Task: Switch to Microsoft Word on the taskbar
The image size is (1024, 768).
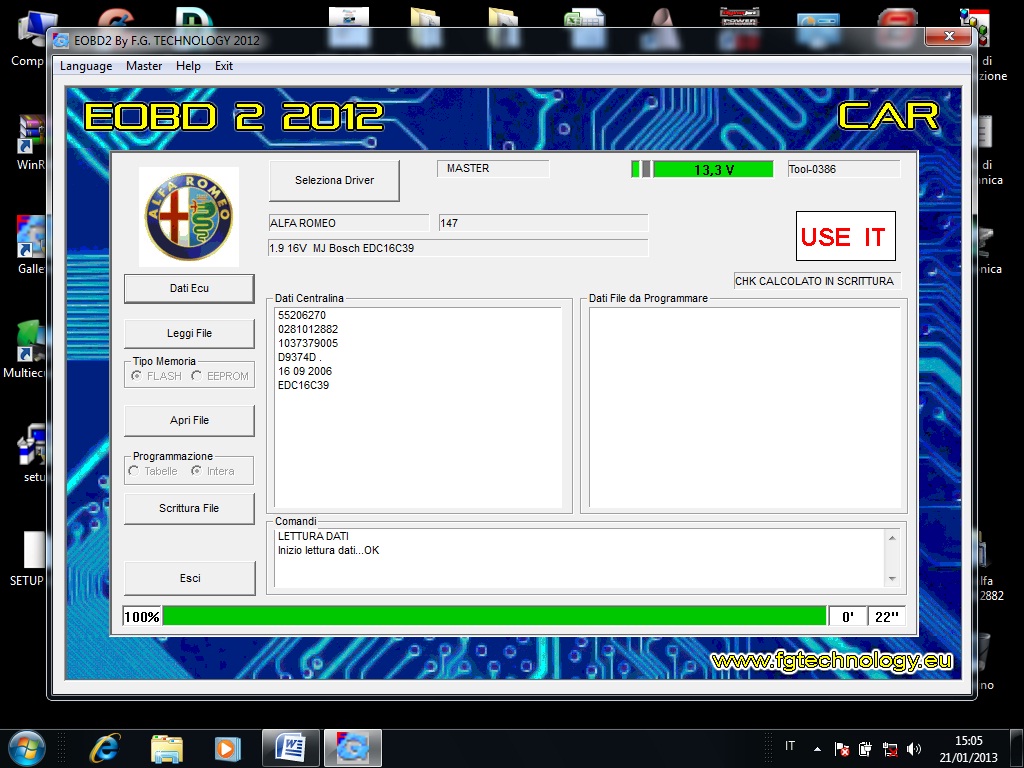Action: [291, 748]
